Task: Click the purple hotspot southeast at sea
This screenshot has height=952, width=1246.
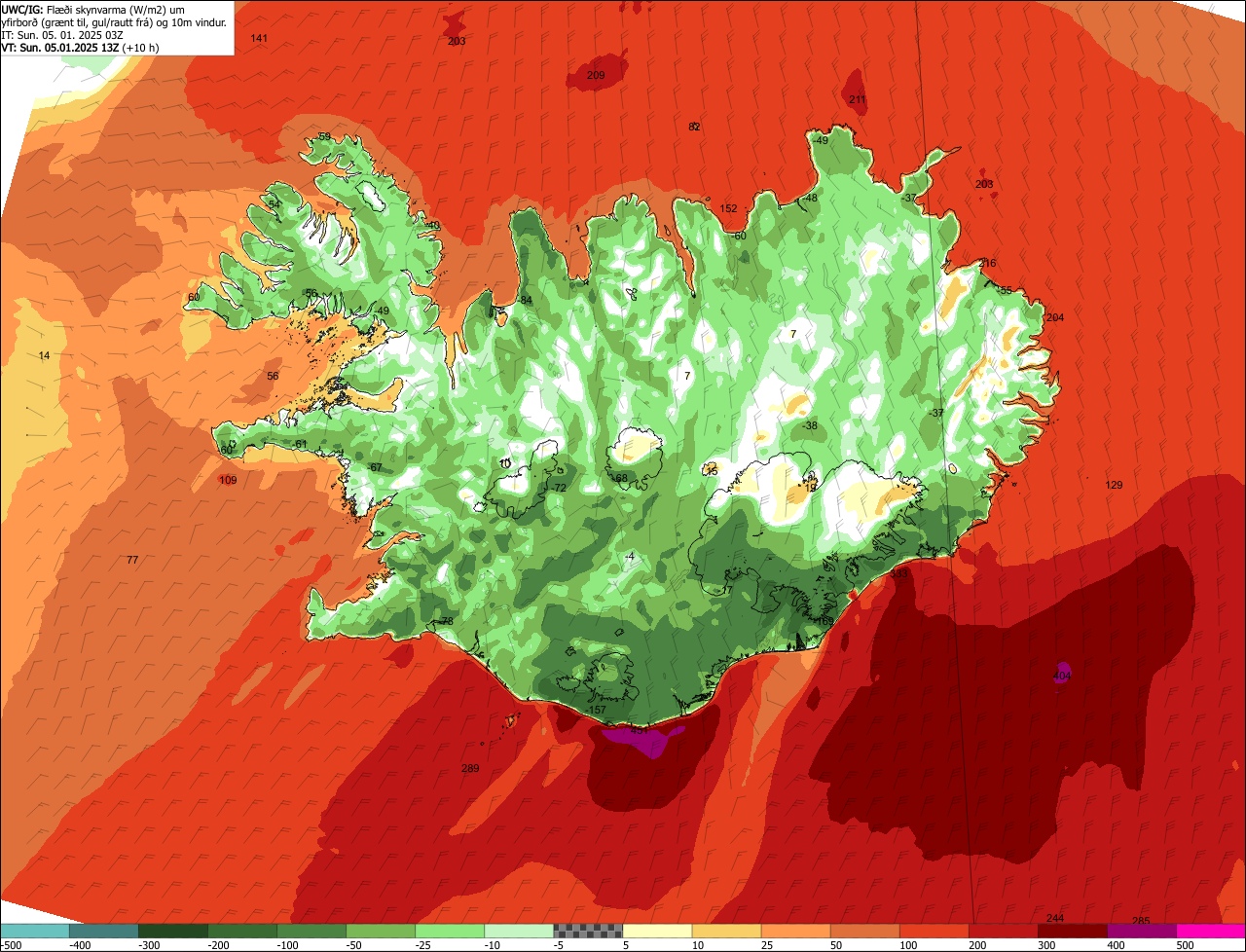Action: pyautogui.click(x=1062, y=674)
